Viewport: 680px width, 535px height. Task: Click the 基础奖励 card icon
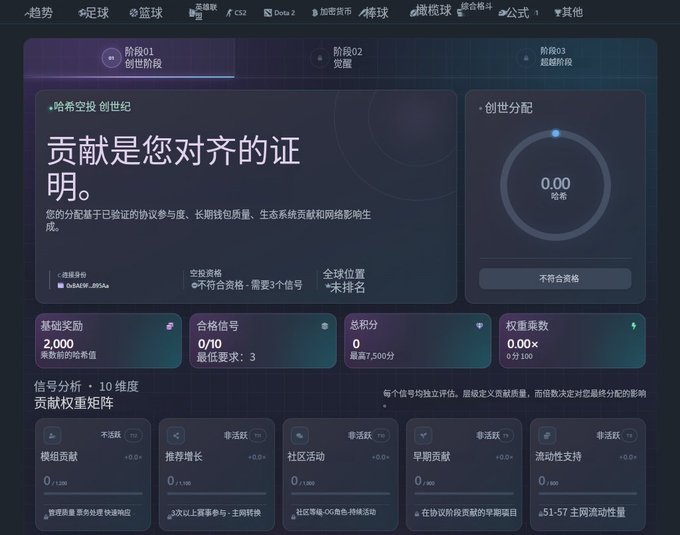point(170,326)
